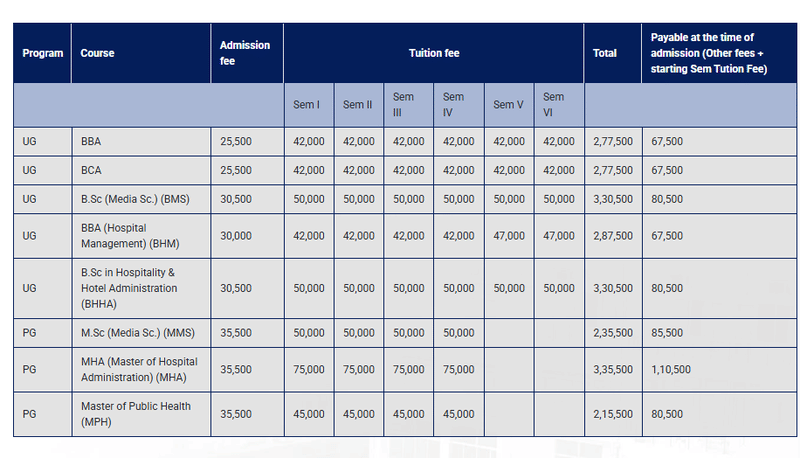The image size is (800, 458).
Task: Click the 2,15,500 total for MPH
Action: coord(612,414)
